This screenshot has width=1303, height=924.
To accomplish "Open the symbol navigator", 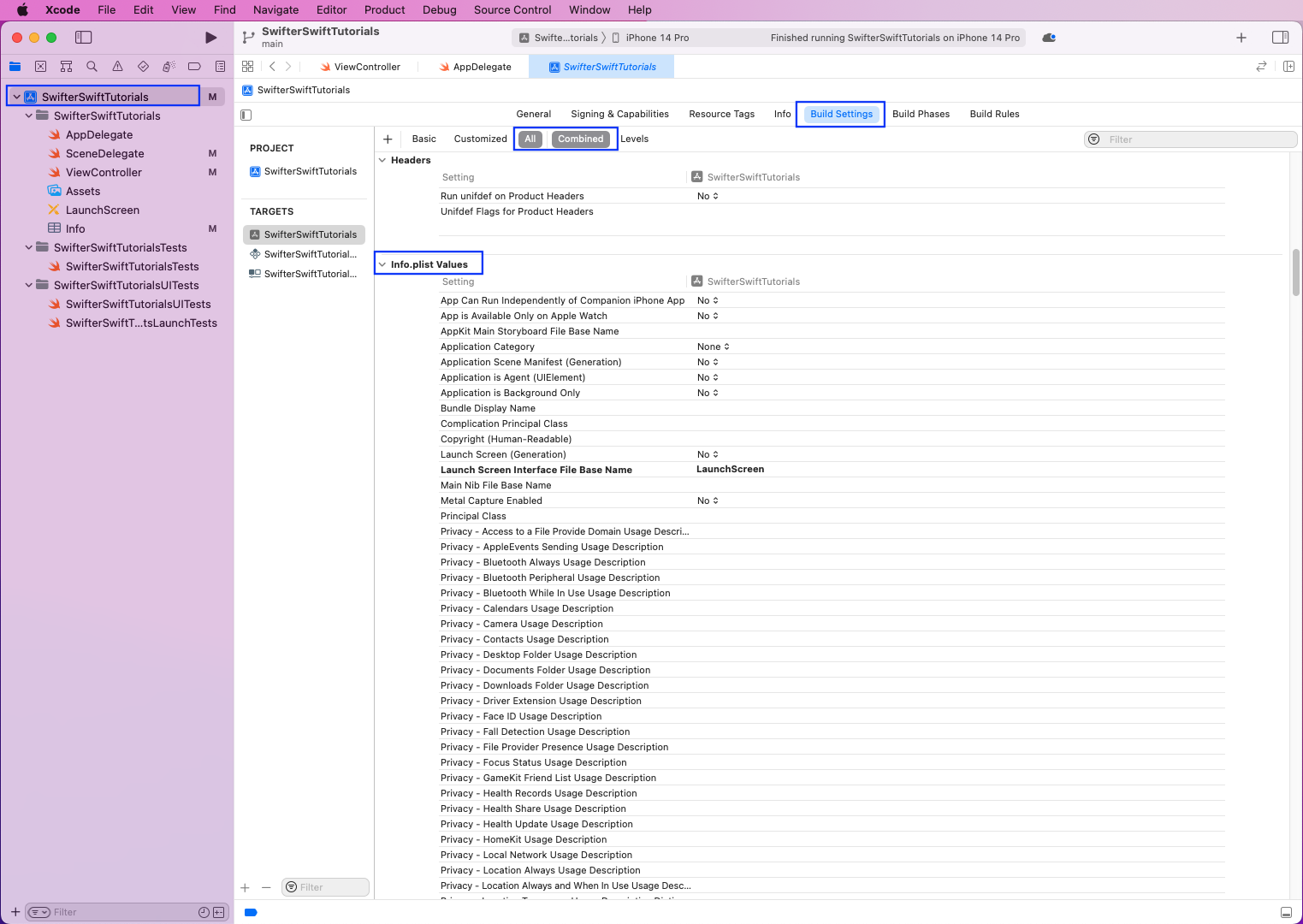I will click(x=66, y=67).
